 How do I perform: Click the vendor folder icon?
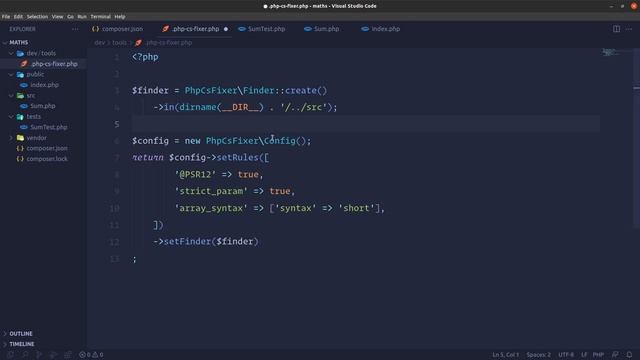20,138
